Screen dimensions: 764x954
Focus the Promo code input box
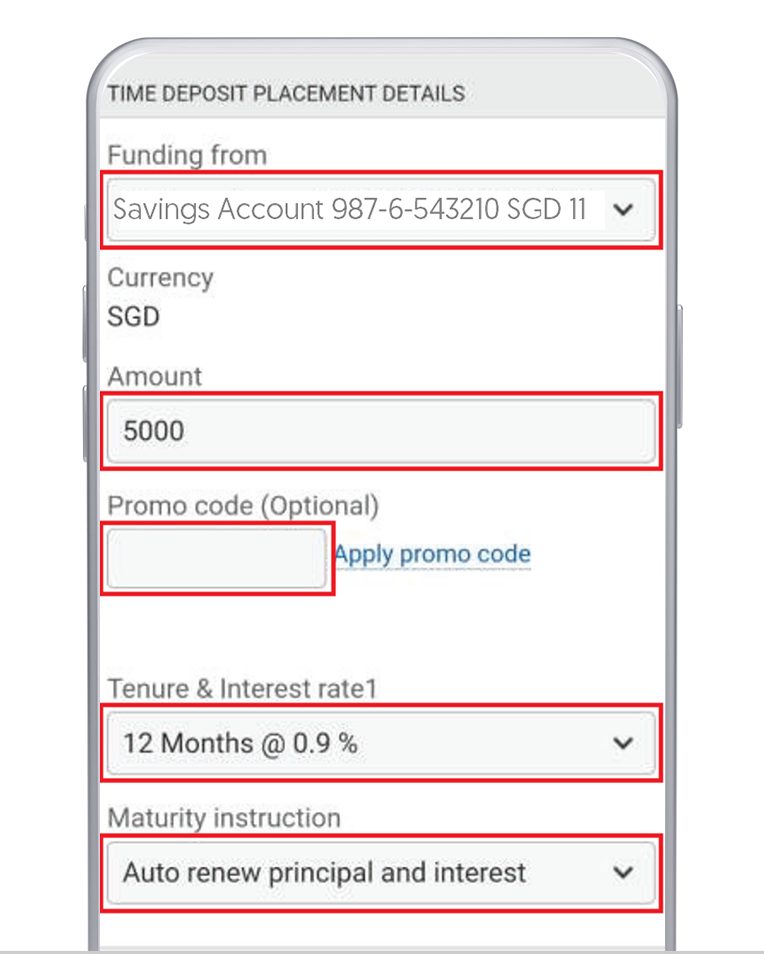pyautogui.click(x=217, y=558)
